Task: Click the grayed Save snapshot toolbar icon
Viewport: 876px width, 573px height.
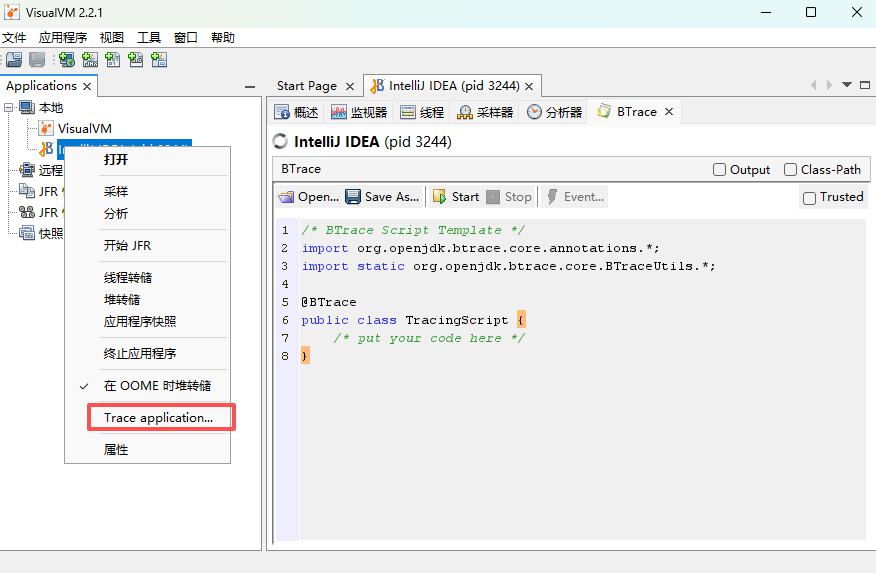Action: coord(37,59)
